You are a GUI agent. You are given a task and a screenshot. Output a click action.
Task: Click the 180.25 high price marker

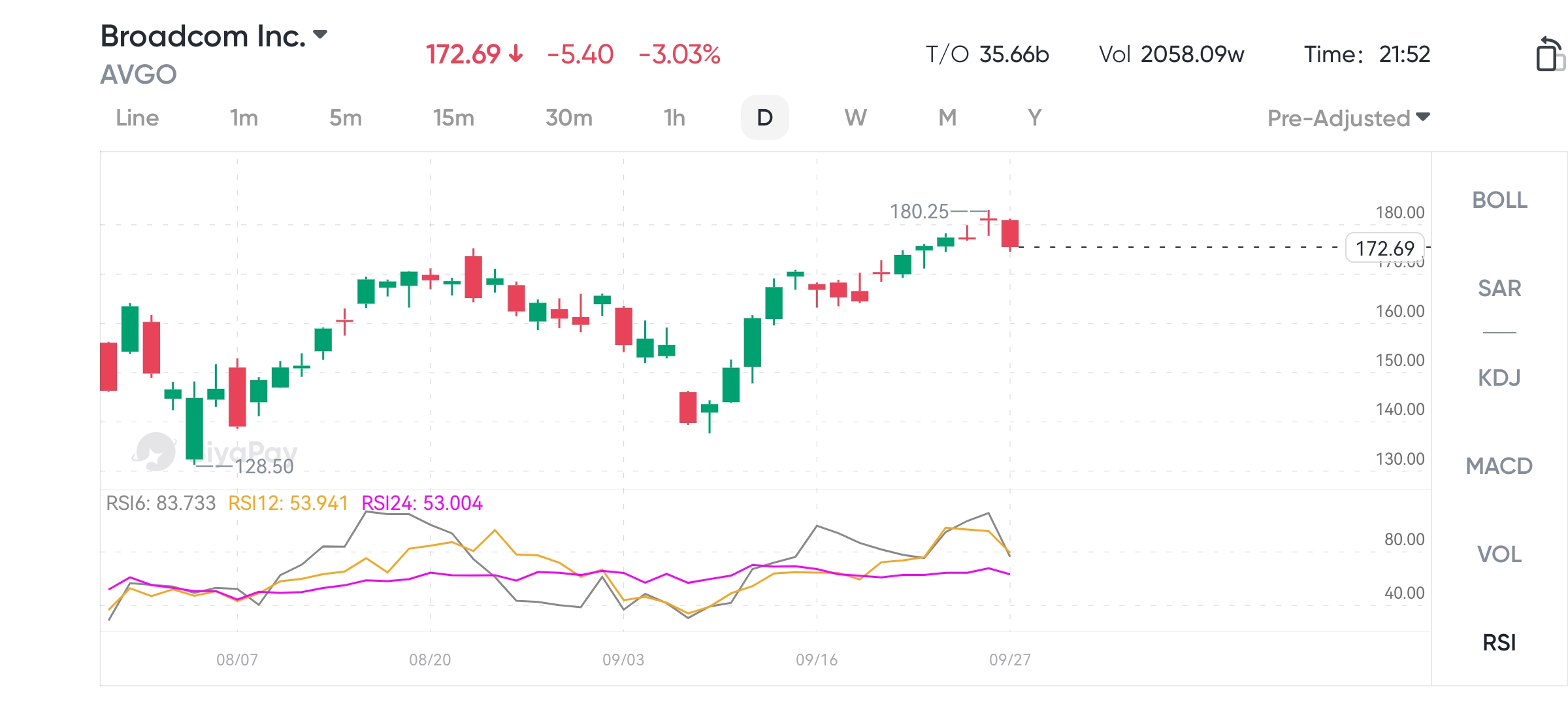tap(919, 212)
